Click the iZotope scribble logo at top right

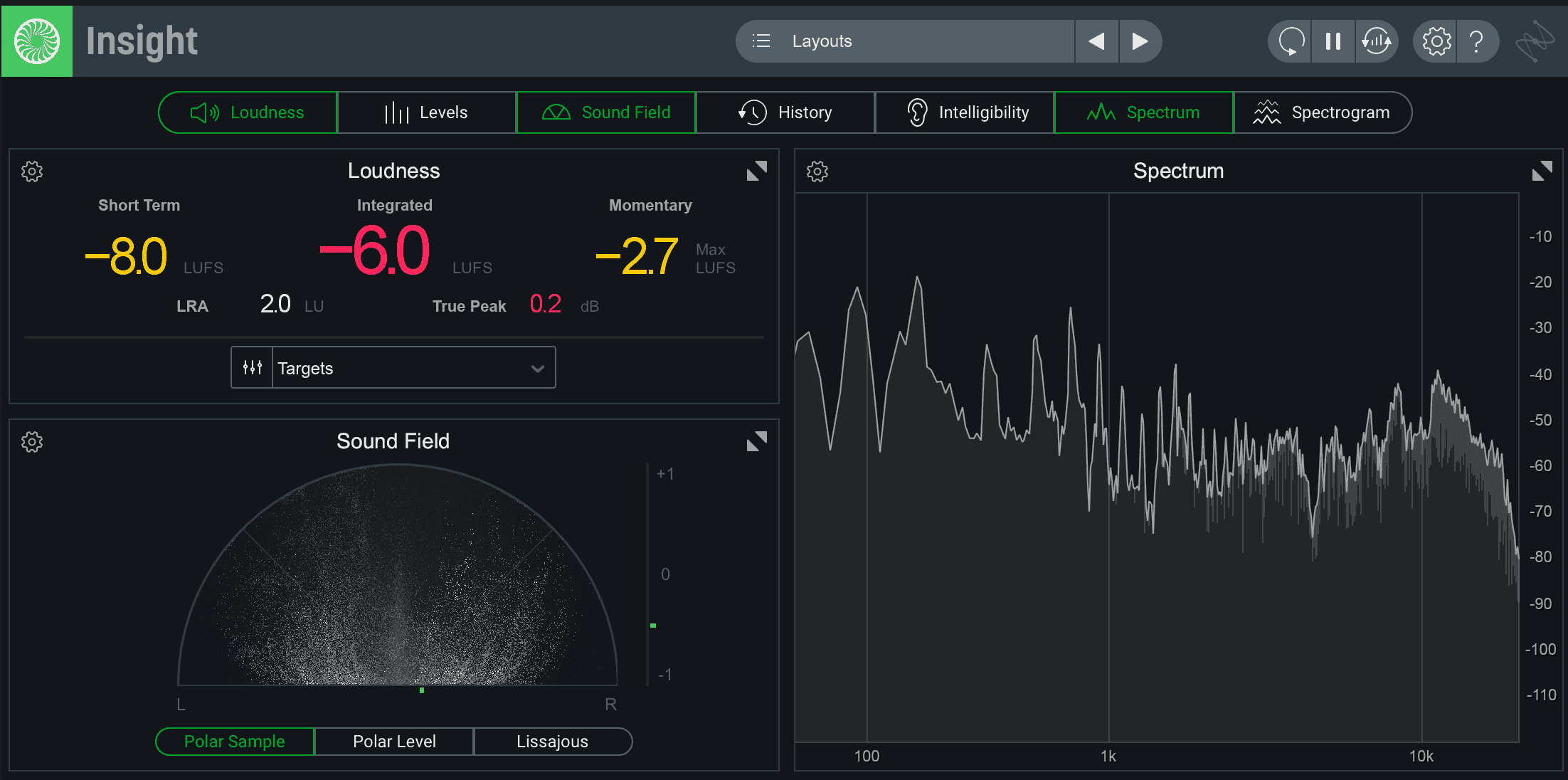point(1535,41)
